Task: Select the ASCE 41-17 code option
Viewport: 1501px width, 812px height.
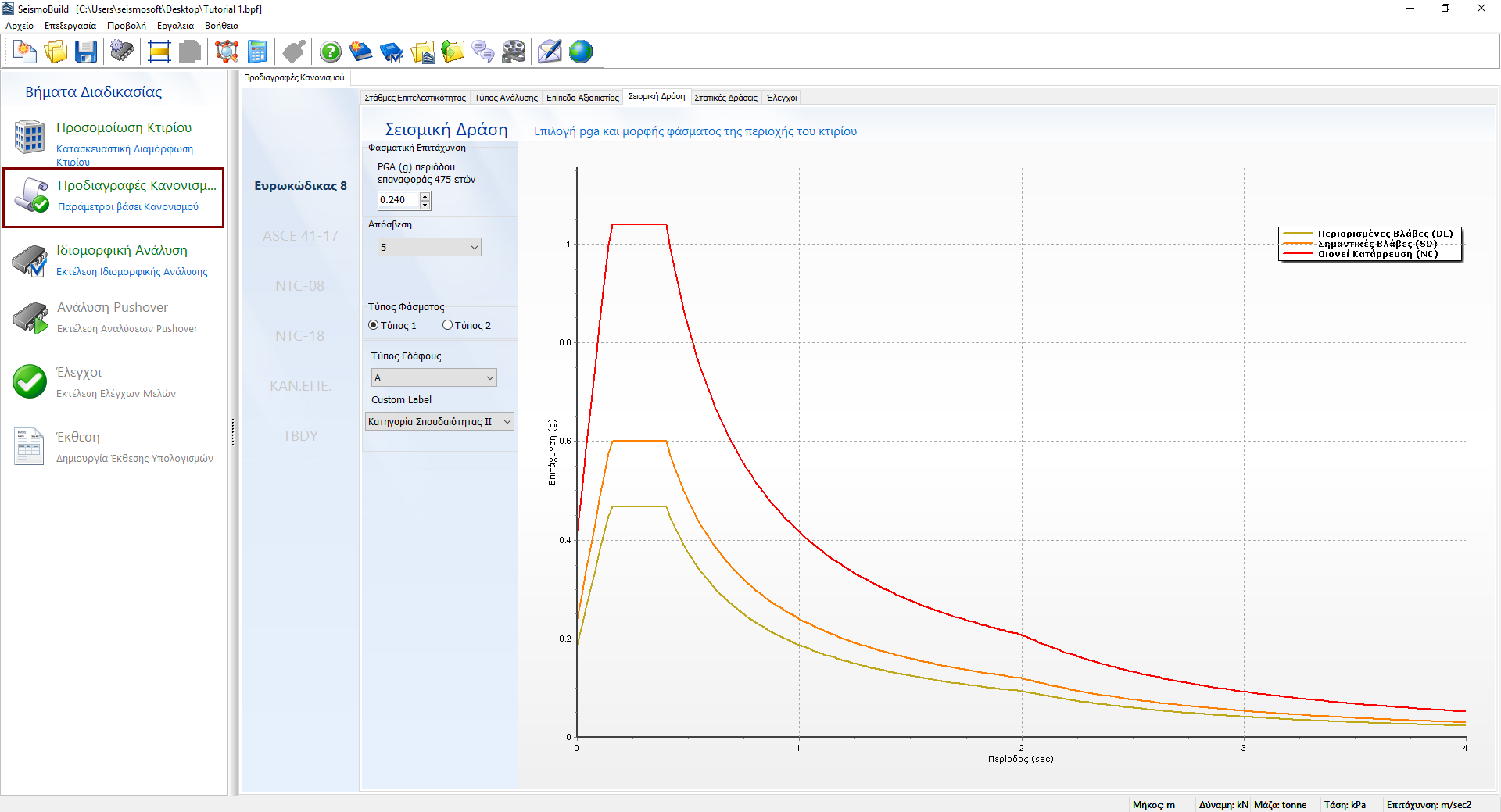Action: click(x=300, y=236)
